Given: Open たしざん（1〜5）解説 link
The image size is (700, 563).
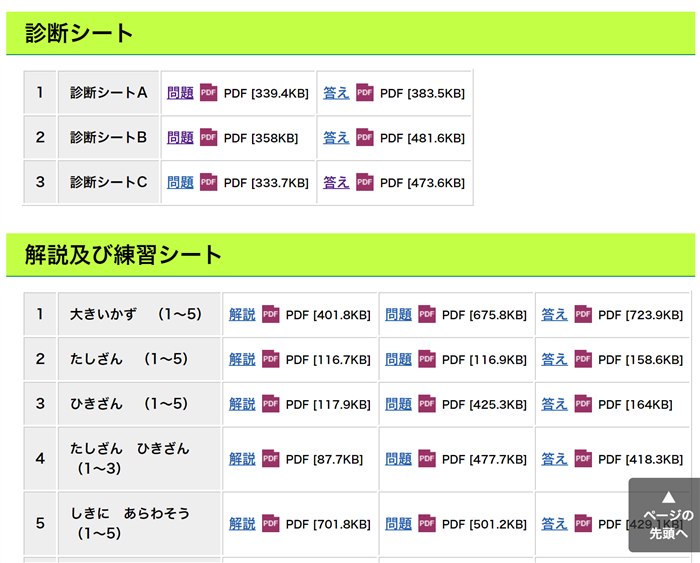Looking at the screenshot, I should coord(242,359).
